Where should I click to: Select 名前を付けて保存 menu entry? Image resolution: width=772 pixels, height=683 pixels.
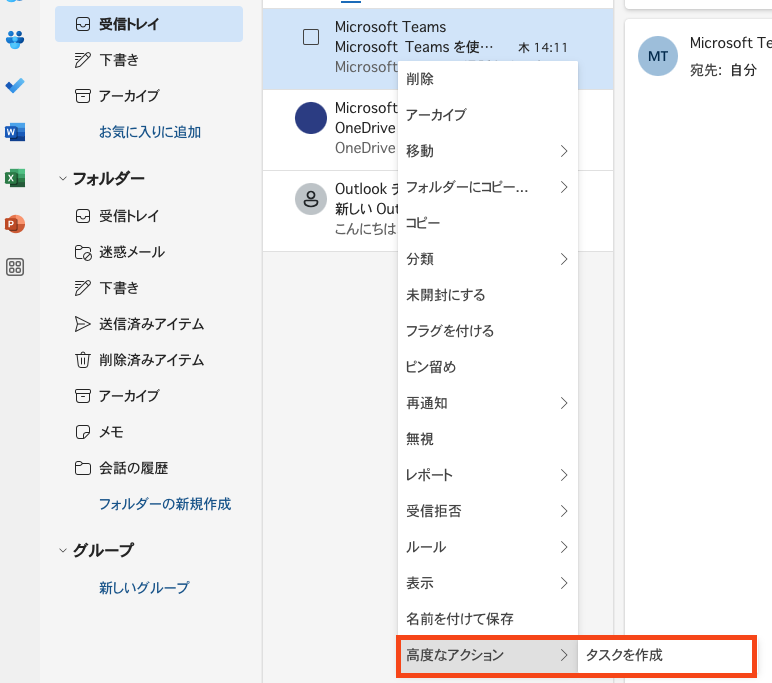487,619
